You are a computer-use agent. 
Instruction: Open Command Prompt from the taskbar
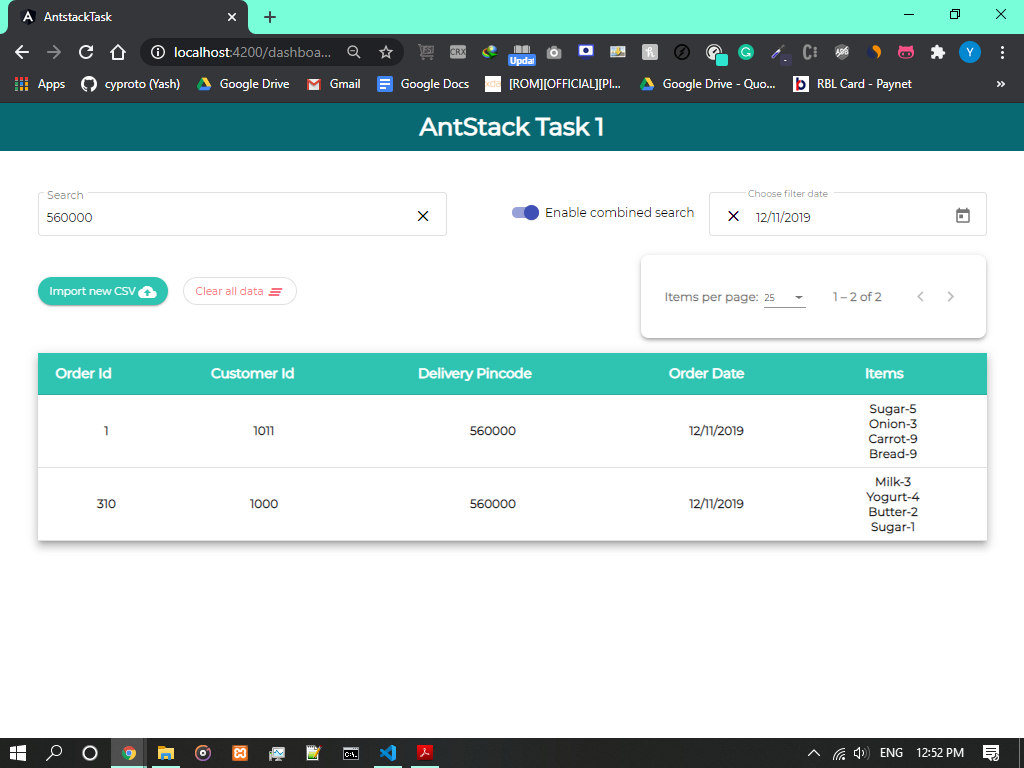pyautogui.click(x=351, y=753)
